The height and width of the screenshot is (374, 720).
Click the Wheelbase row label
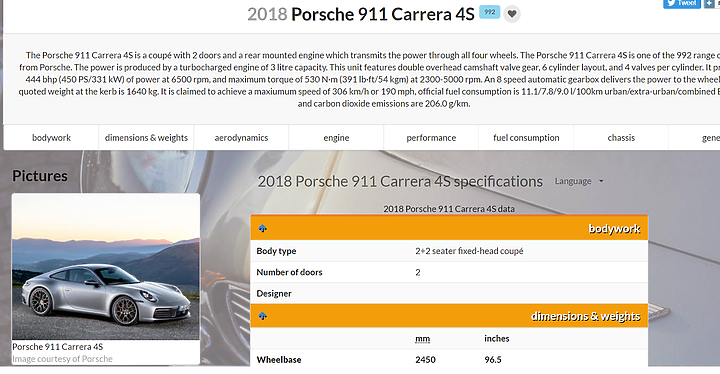click(279, 360)
